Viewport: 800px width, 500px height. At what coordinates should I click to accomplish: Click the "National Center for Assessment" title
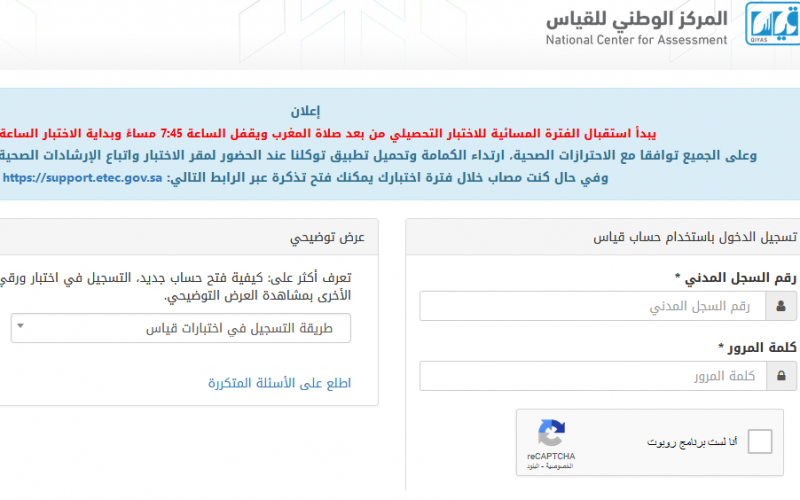pyautogui.click(x=636, y=40)
